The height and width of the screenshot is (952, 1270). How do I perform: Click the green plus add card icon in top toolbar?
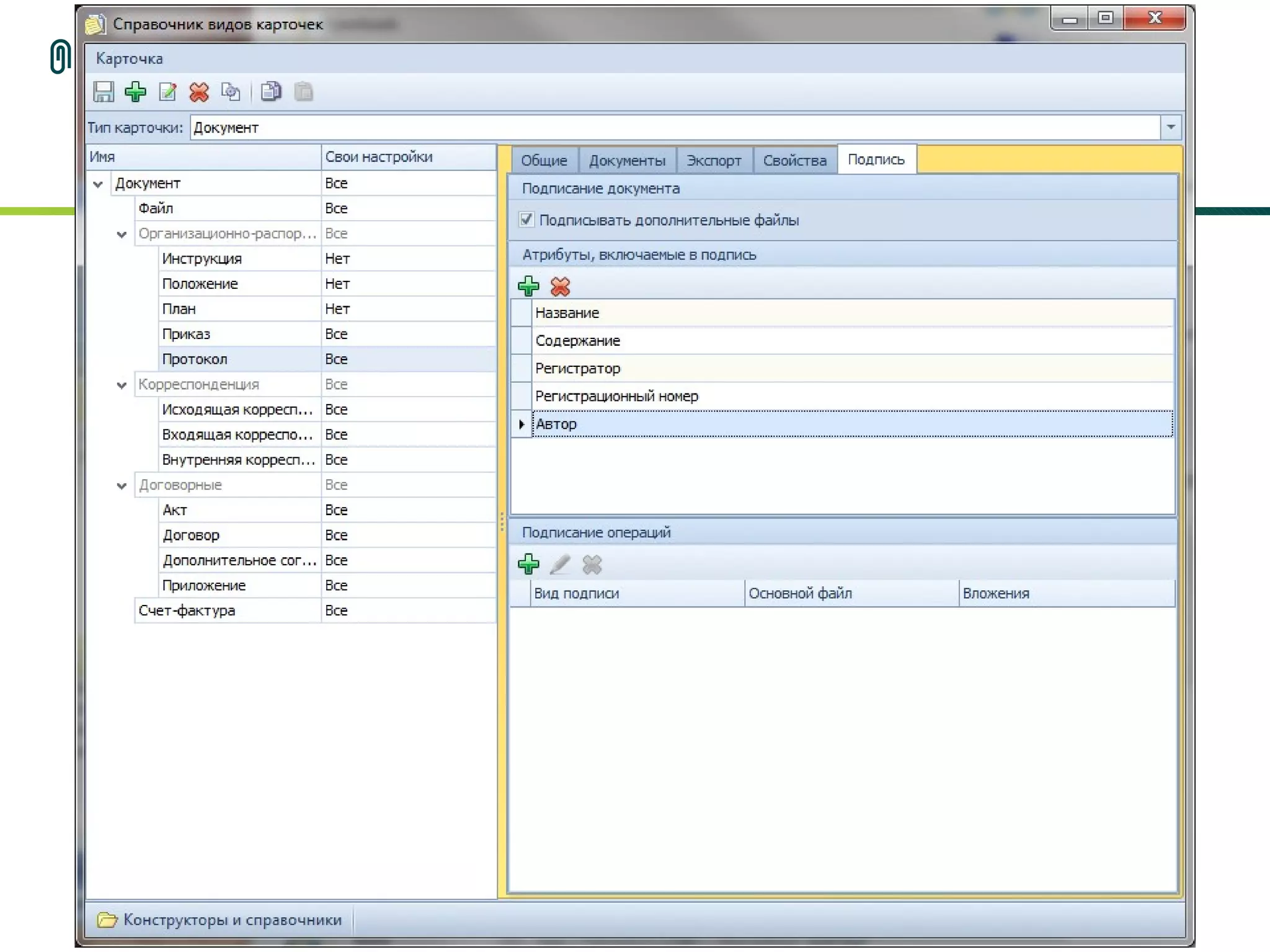(135, 92)
